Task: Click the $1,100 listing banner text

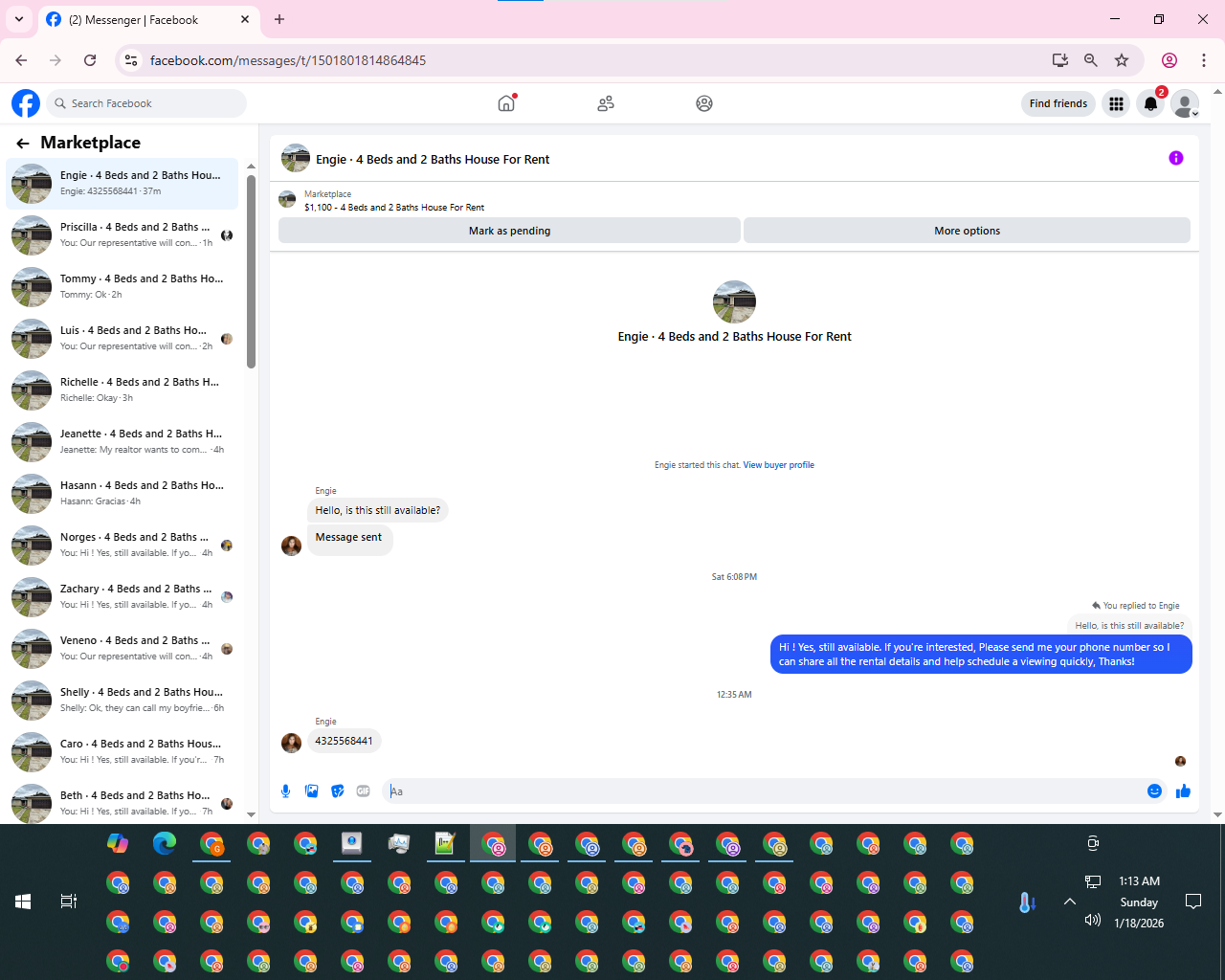Action: click(x=394, y=207)
